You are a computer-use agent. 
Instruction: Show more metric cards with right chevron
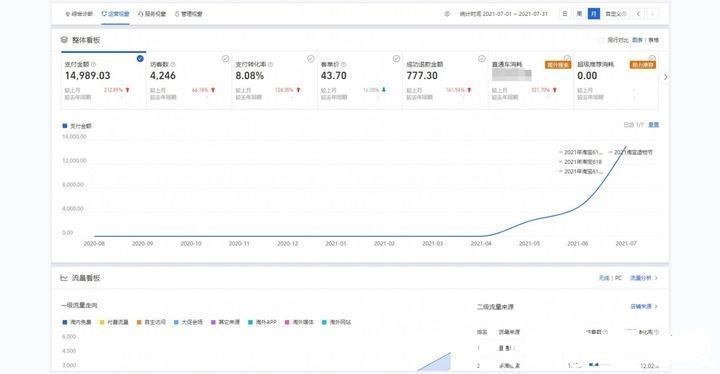tap(665, 77)
